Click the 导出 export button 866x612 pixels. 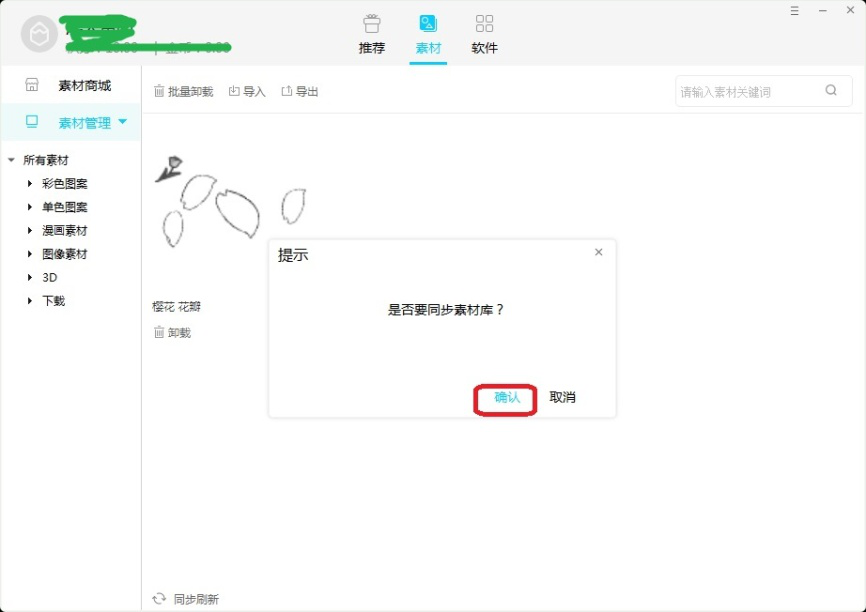pyautogui.click(x=300, y=92)
